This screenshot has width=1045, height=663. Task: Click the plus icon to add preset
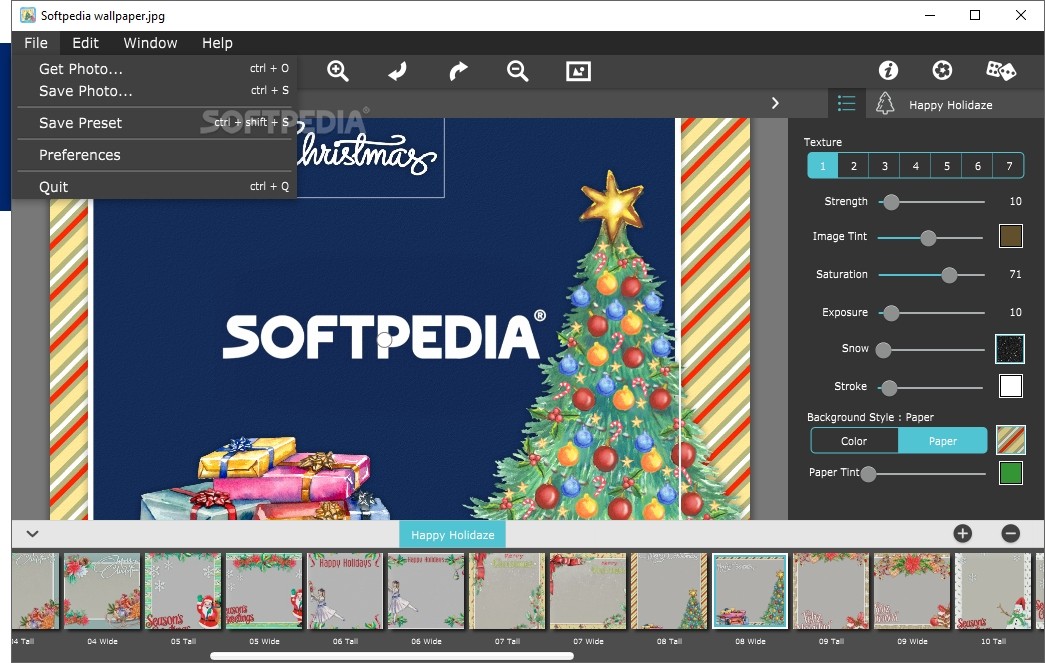click(x=962, y=533)
